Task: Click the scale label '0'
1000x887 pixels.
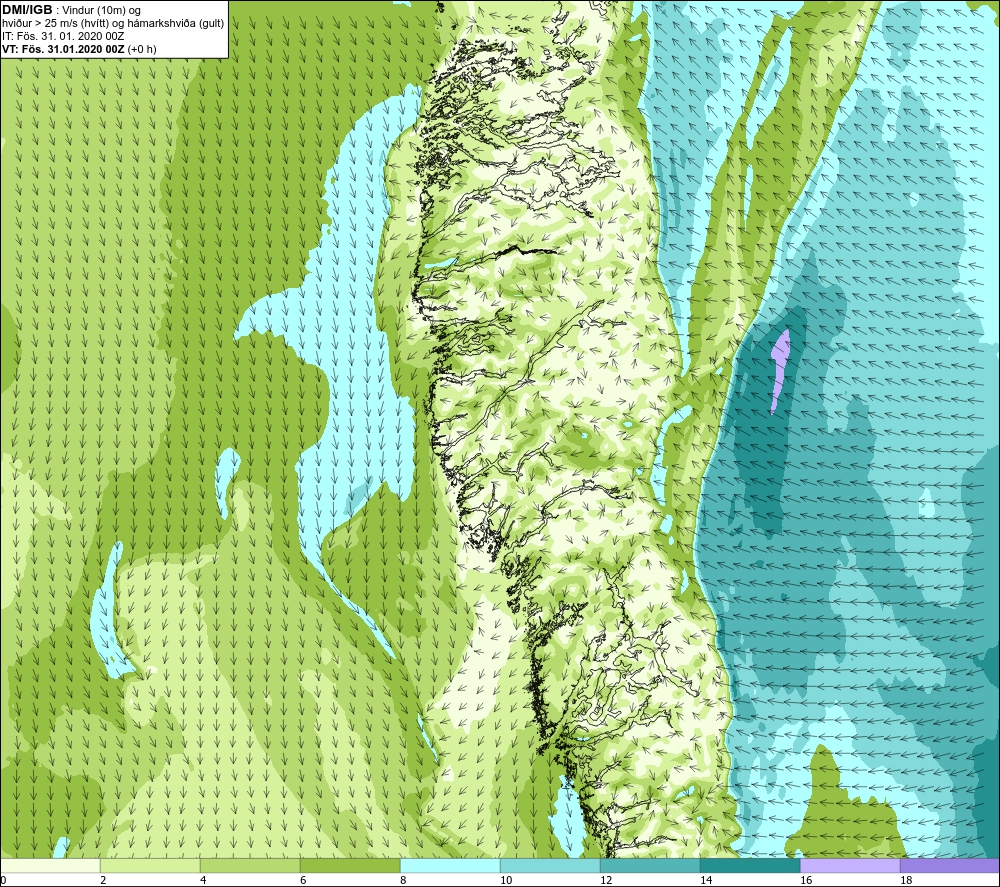Action: (x=3, y=880)
